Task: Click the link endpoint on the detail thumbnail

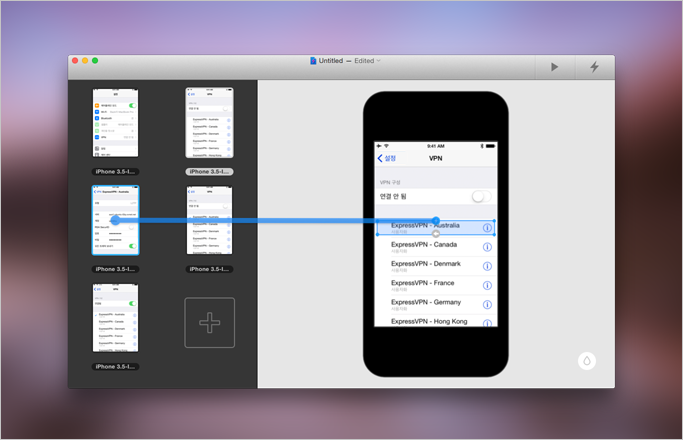Action: tap(115, 220)
